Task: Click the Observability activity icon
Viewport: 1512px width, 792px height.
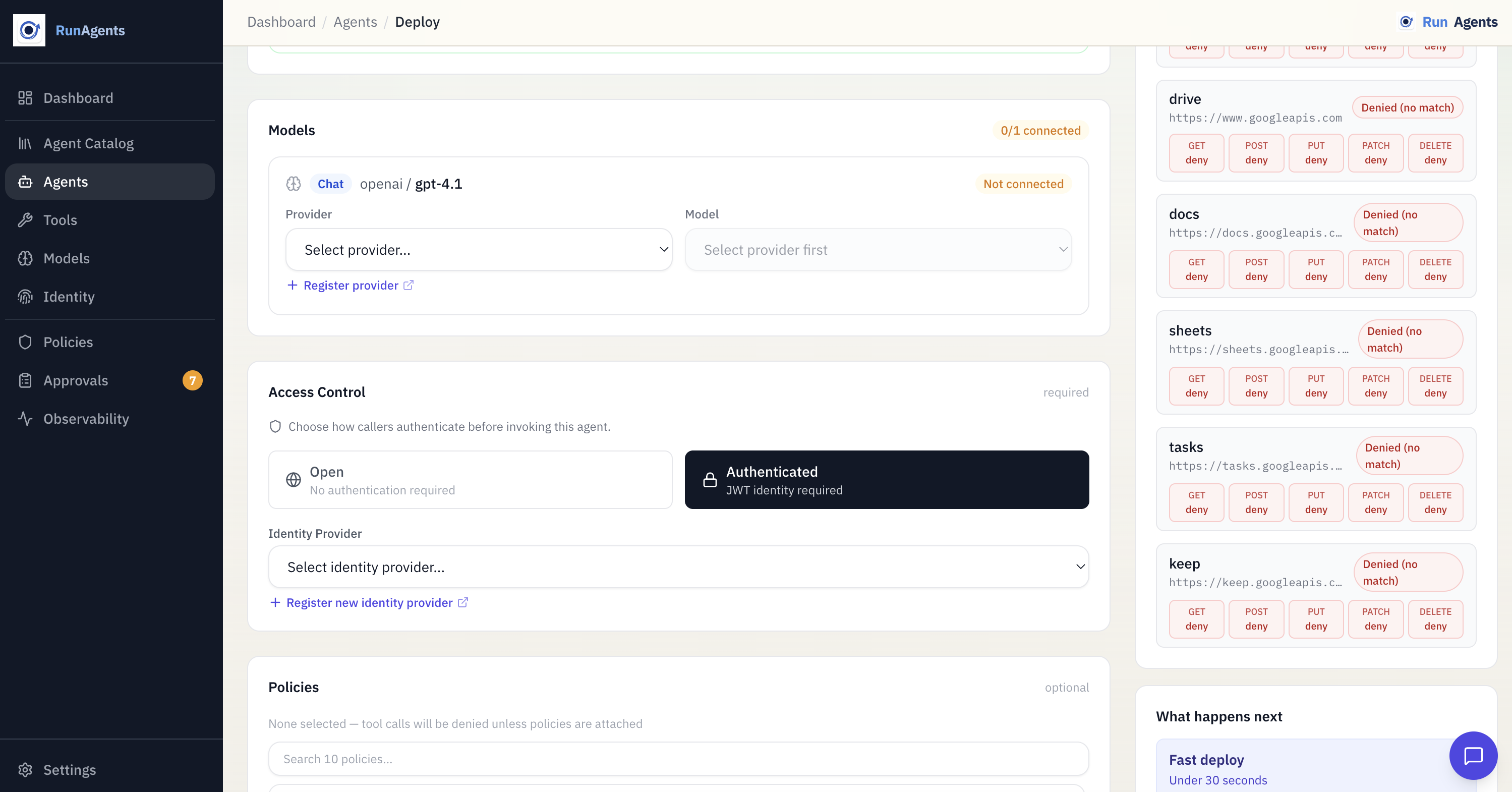Action: pyautogui.click(x=25, y=419)
